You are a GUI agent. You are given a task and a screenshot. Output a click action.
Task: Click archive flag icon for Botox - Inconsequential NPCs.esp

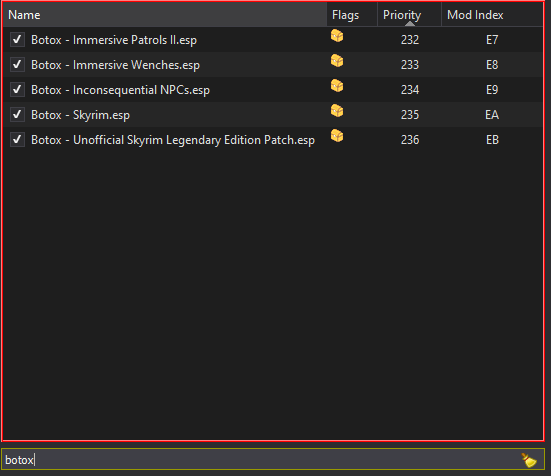pos(337,86)
